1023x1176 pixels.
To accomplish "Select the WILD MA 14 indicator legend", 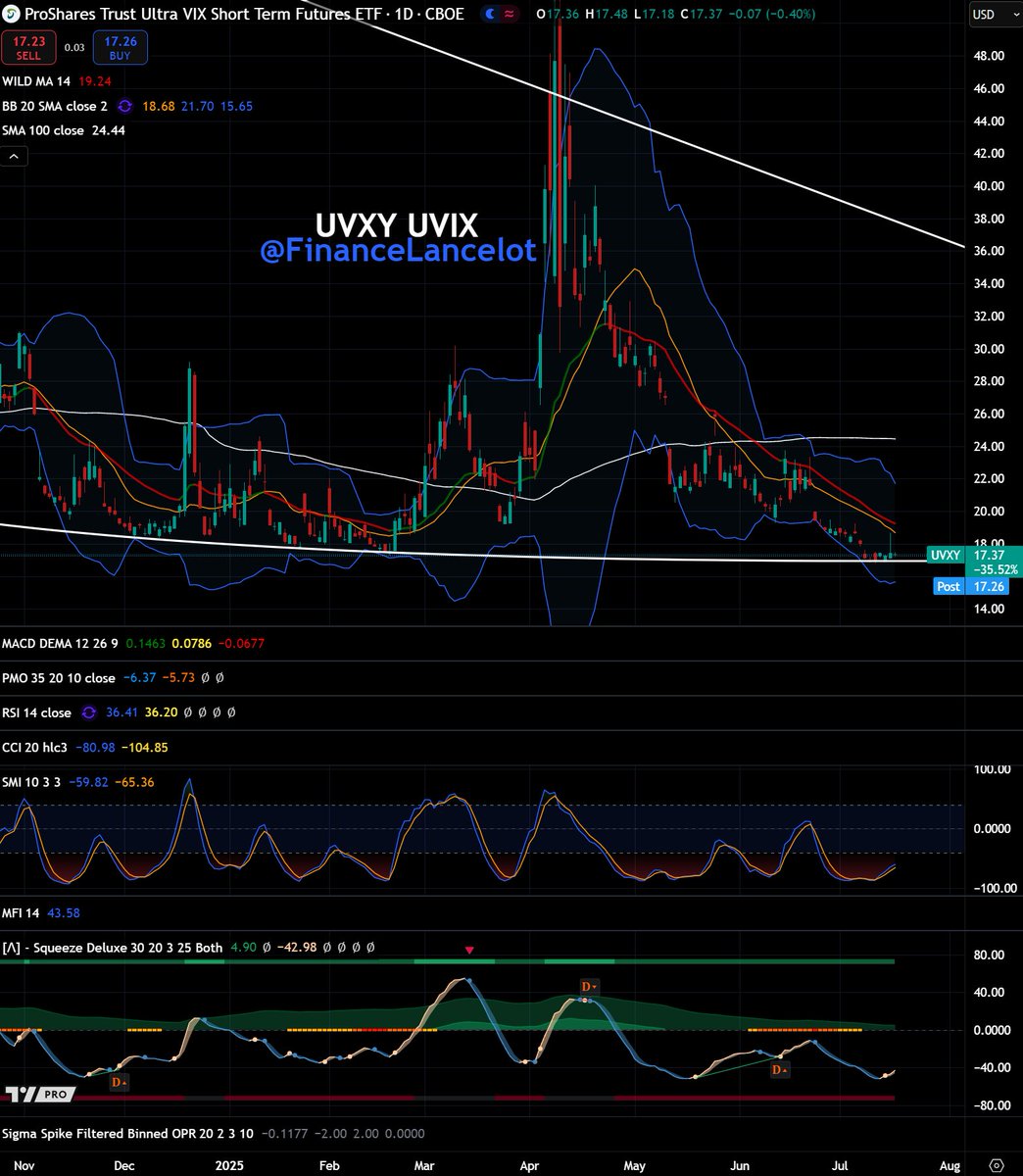I will pyautogui.click(x=37, y=82).
